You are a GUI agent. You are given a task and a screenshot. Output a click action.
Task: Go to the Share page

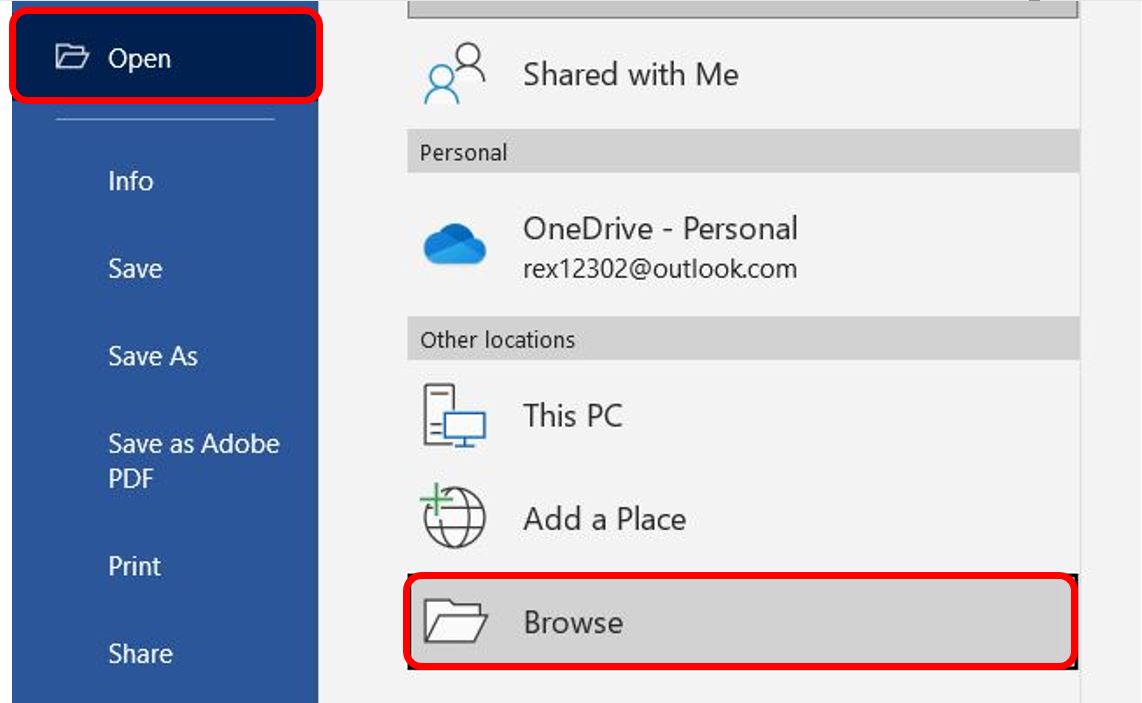click(140, 653)
